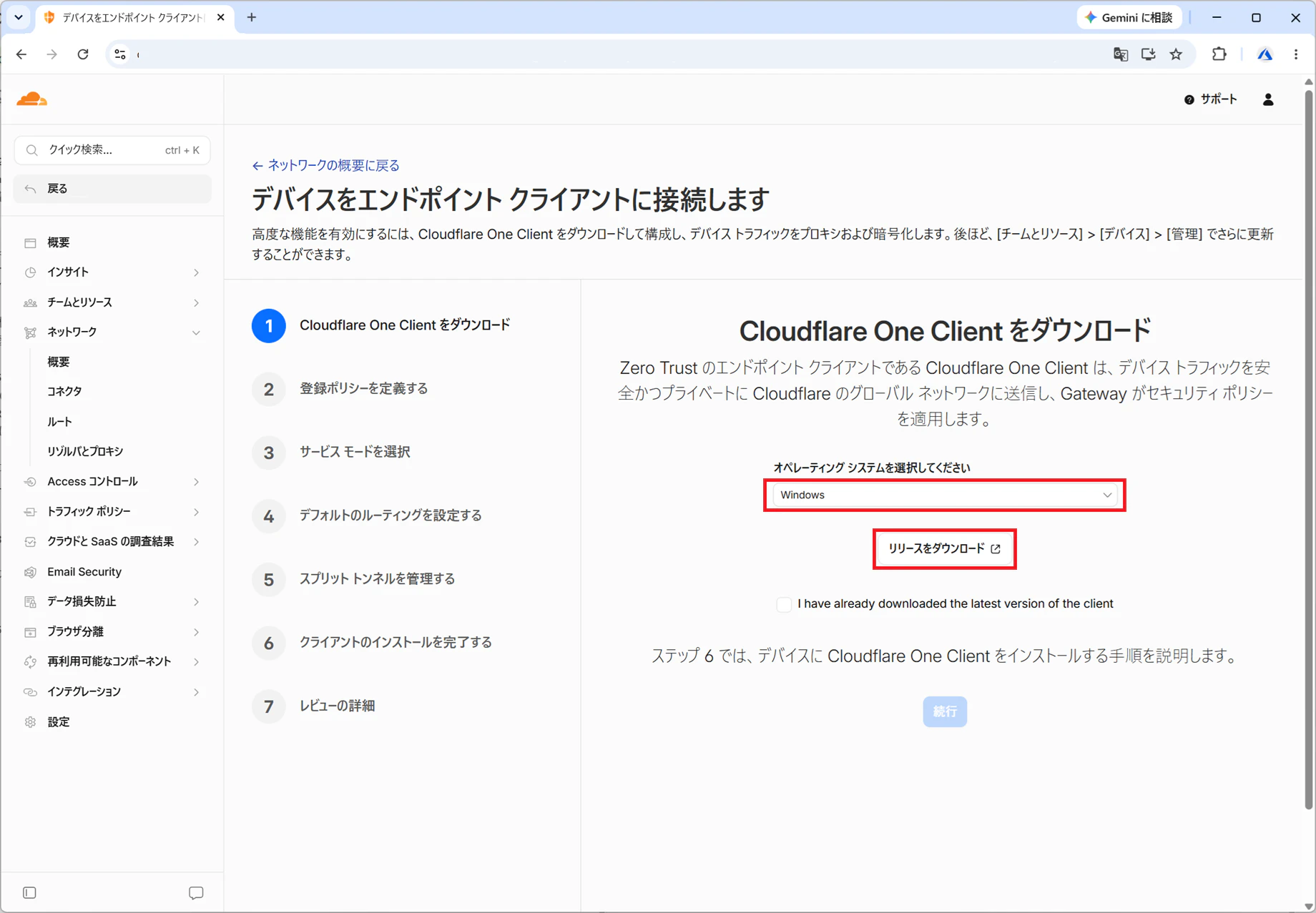Click the Google Translate icon in address bar

tap(1120, 54)
